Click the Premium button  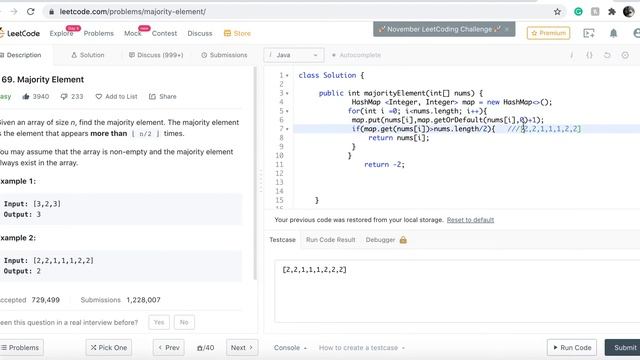coord(548,33)
